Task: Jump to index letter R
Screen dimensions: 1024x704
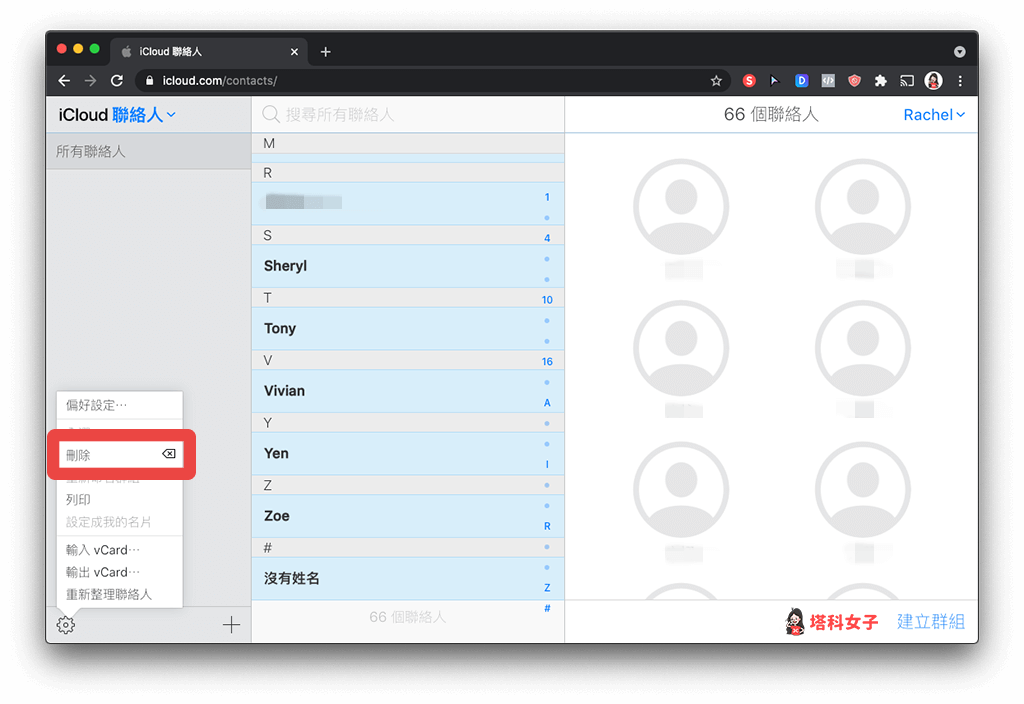Action: [547, 526]
